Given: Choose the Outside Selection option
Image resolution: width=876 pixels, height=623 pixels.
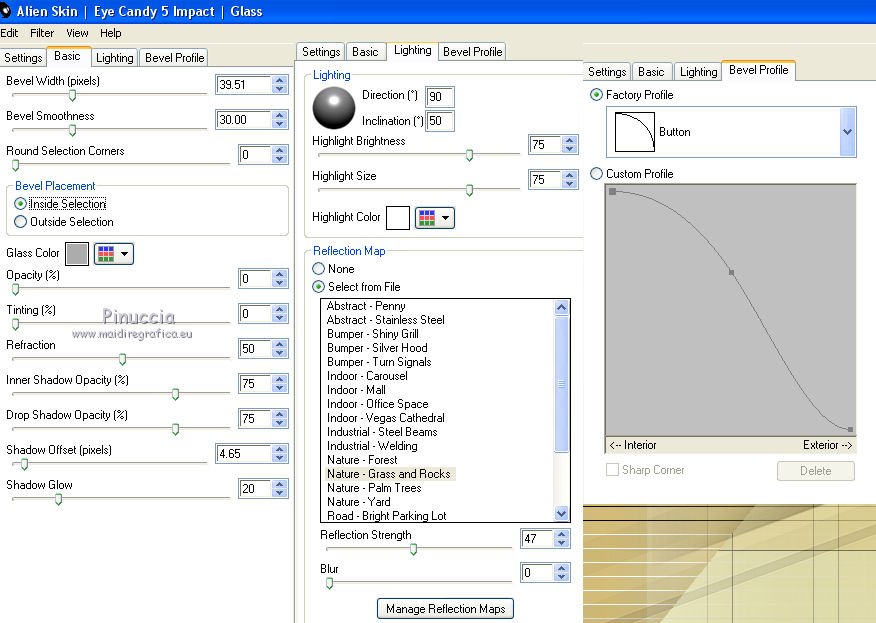Looking at the screenshot, I should 20,222.
